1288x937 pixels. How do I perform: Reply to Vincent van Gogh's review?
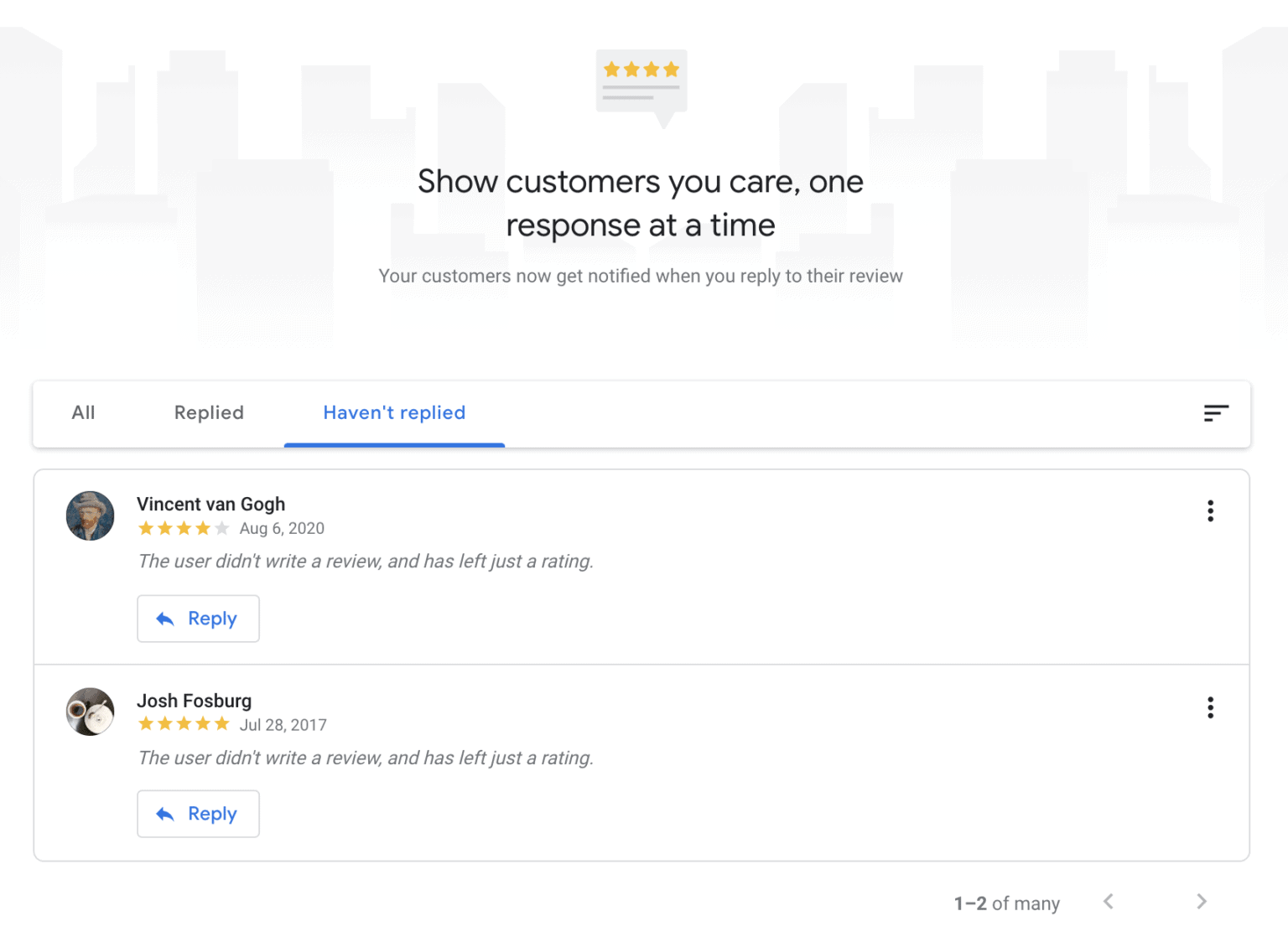tap(198, 618)
